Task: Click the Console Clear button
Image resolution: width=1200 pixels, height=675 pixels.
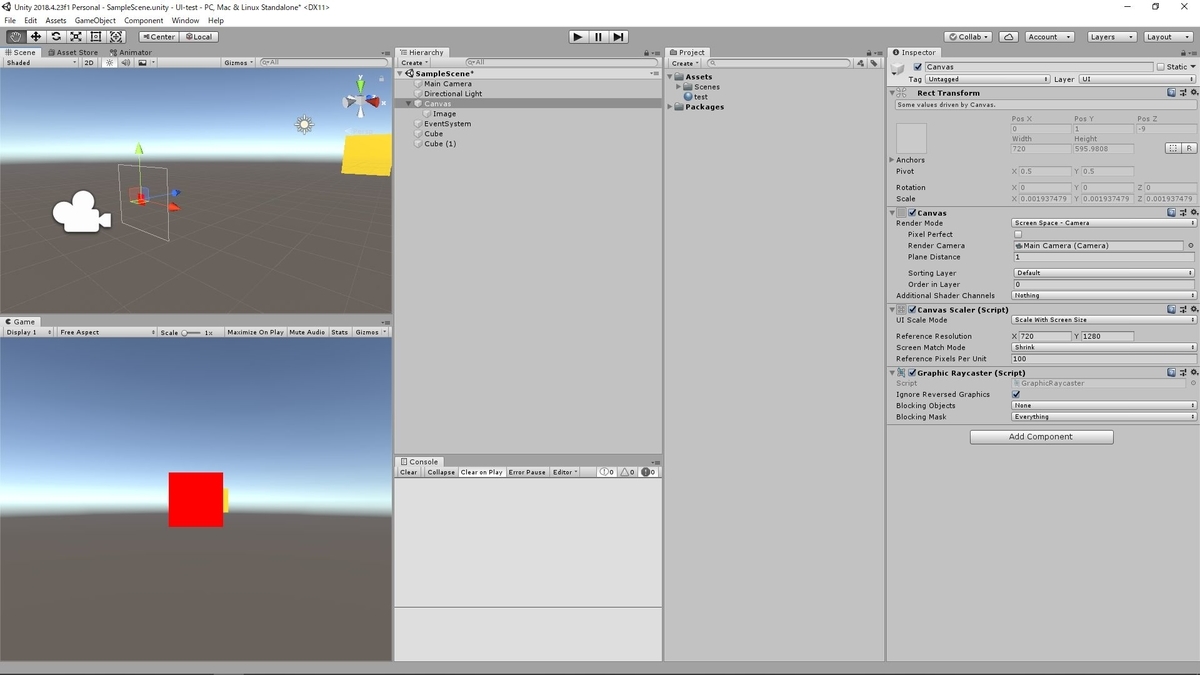Action: (x=409, y=472)
